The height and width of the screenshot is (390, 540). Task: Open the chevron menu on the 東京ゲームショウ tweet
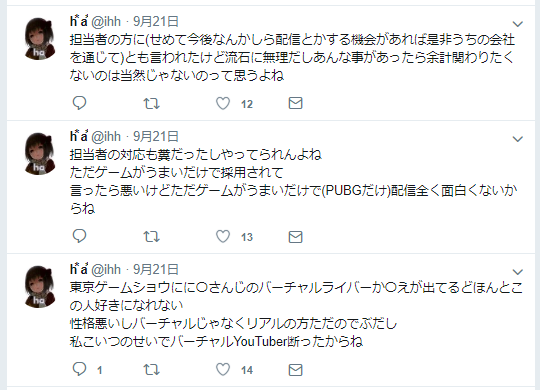click(x=518, y=272)
